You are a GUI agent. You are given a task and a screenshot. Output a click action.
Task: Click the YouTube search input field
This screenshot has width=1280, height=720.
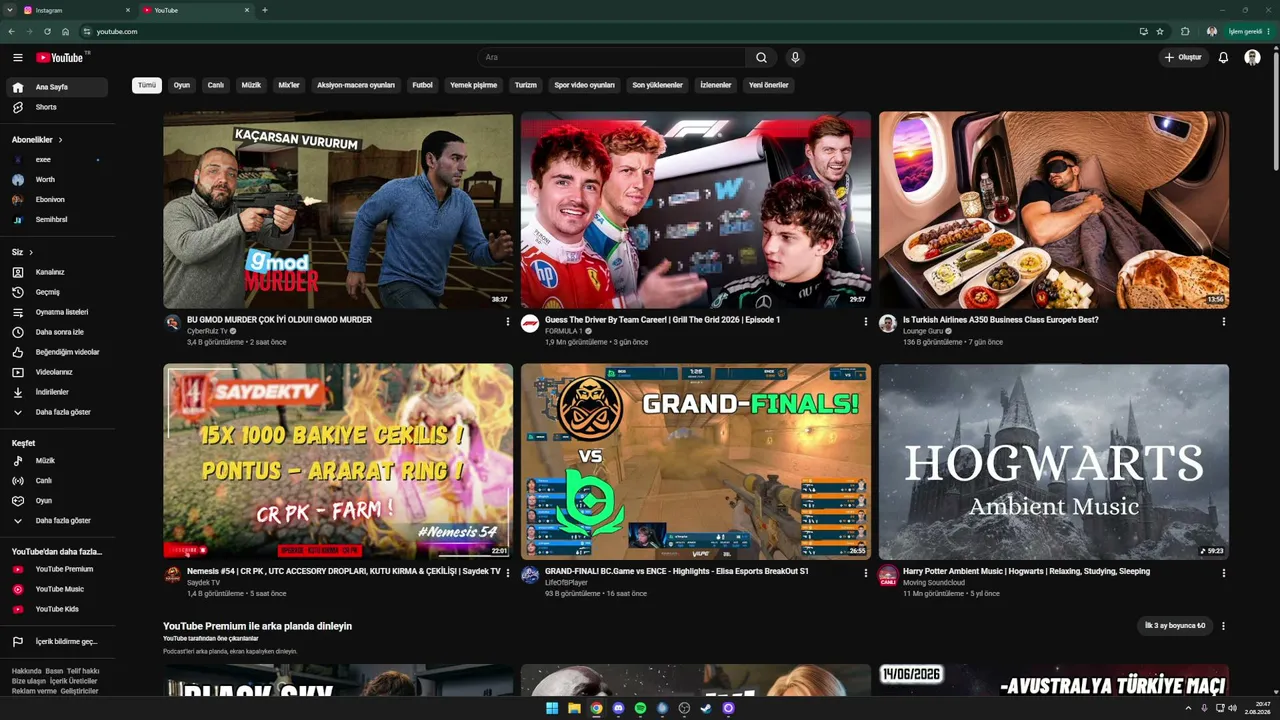[612, 58]
